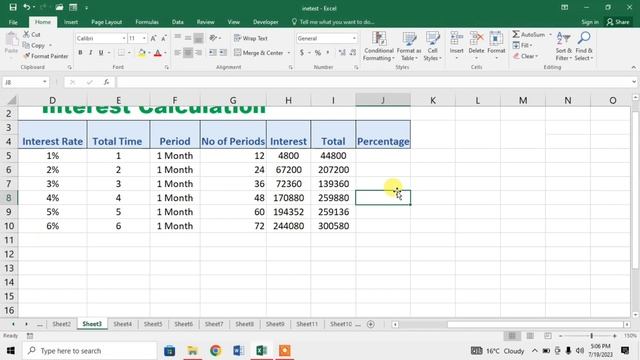Toggle Align Right

pos(198,53)
